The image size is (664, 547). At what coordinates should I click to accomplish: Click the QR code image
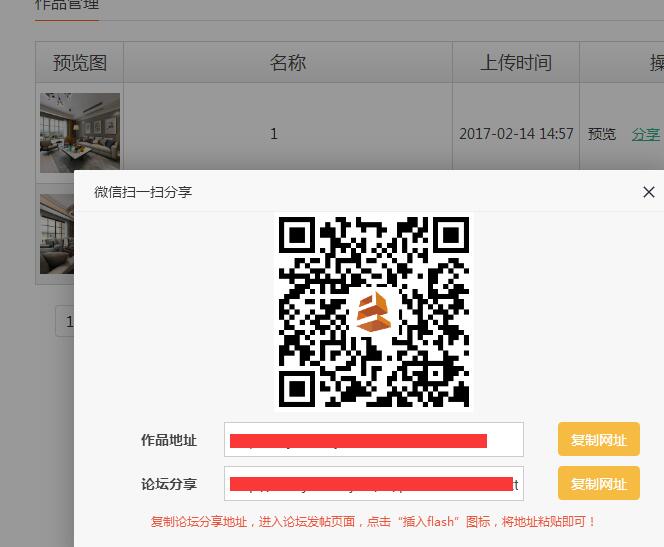pos(374,312)
